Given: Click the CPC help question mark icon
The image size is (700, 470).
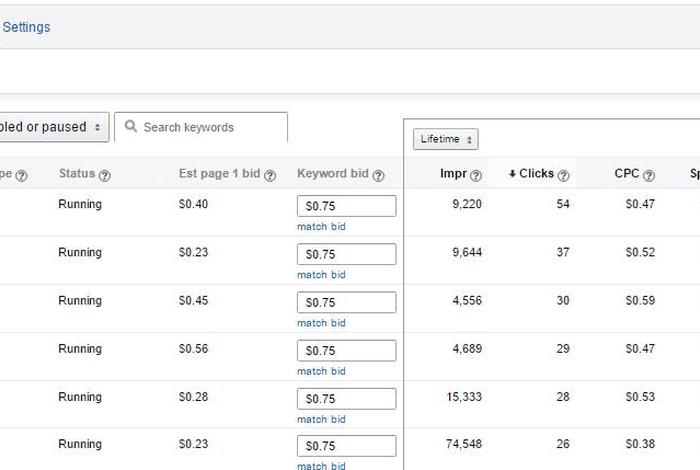Looking at the screenshot, I should pos(649,175).
